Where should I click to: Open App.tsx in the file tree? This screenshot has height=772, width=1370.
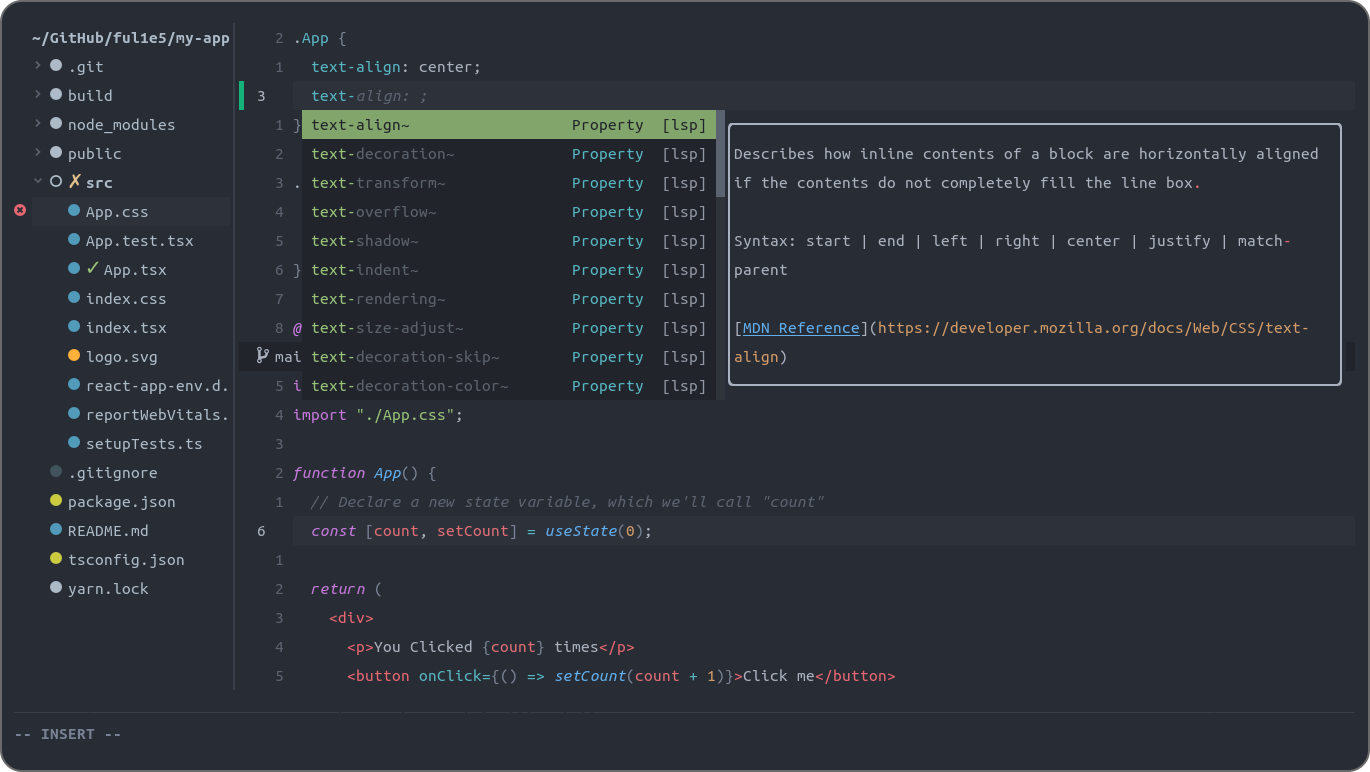[x=135, y=270]
